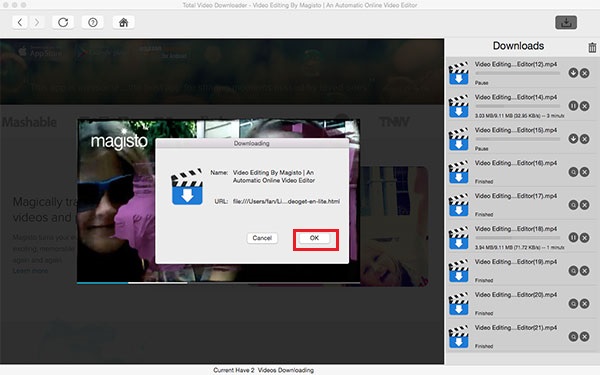This screenshot has width=600, height=375.
Task: Reveal finished Editor(16).mp4 with magnifier icon
Action: point(573,172)
